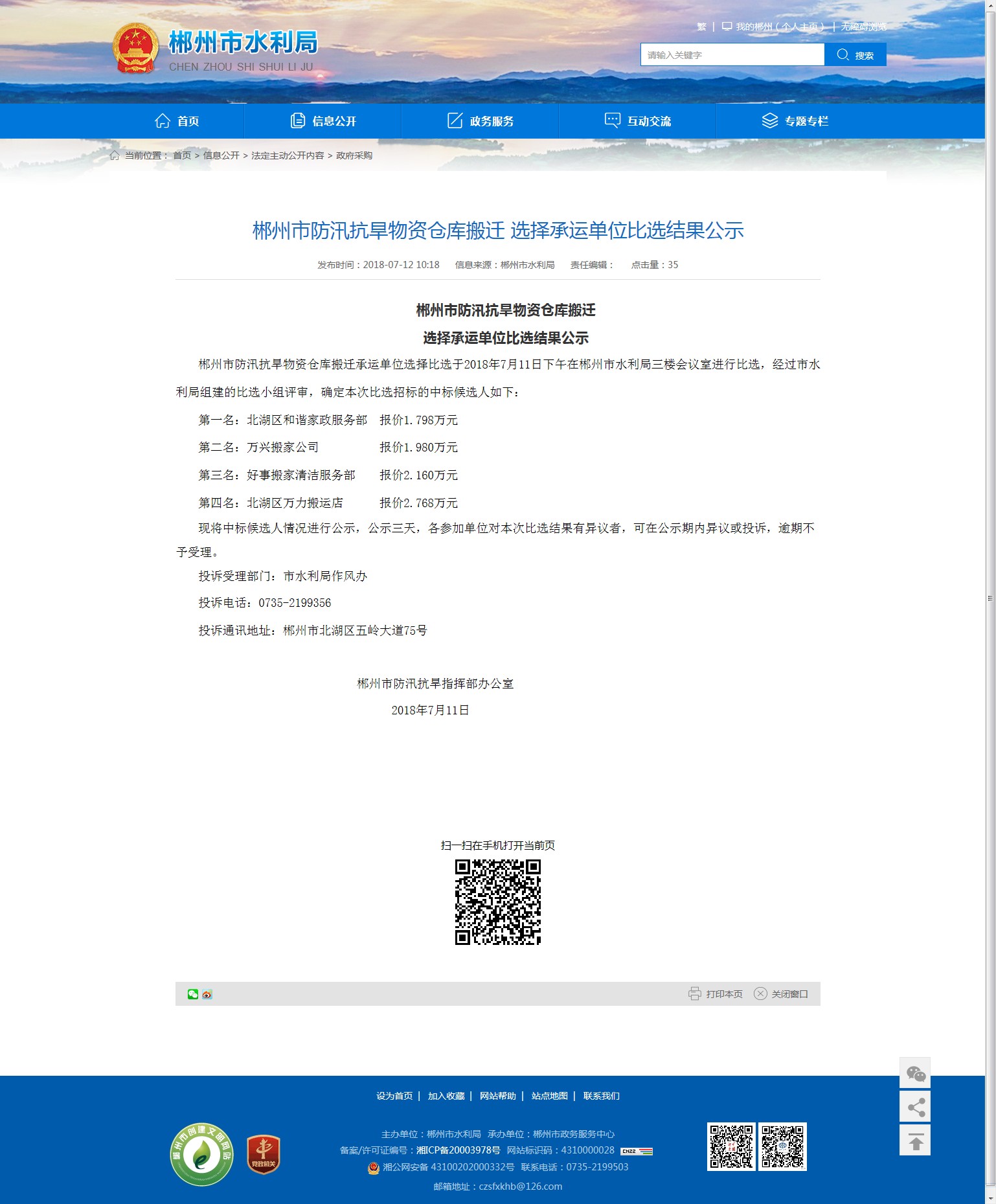
Task: Click the 郴州市水利局 site title banner
Action: coord(243,43)
